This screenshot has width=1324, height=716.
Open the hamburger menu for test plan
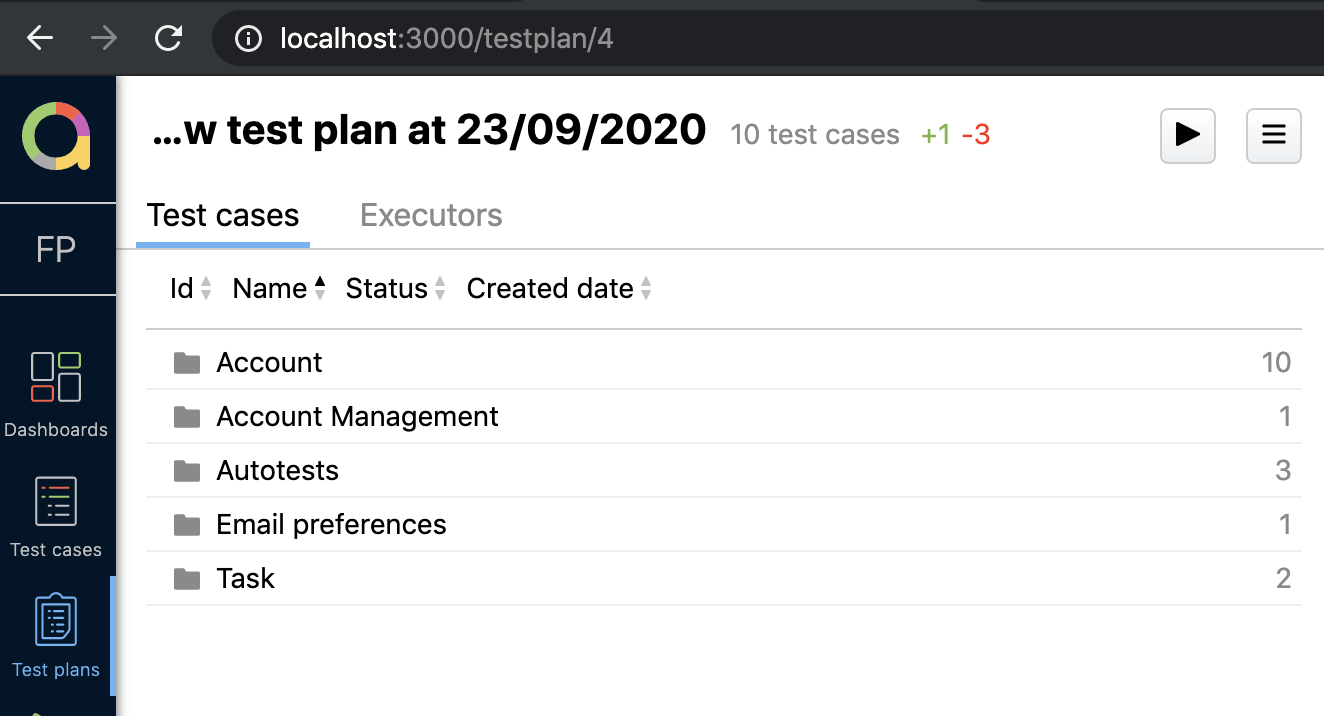tap(1273, 135)
